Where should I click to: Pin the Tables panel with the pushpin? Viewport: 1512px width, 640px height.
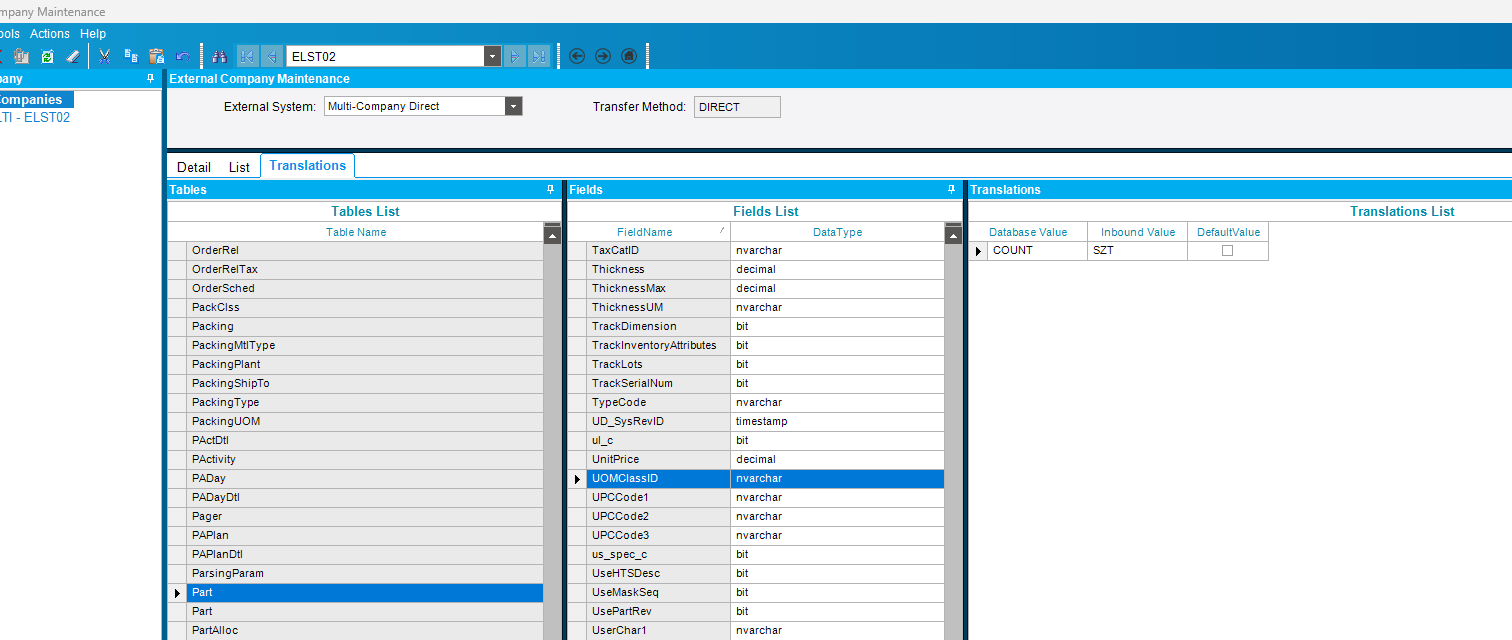click(x=550, y=189)
